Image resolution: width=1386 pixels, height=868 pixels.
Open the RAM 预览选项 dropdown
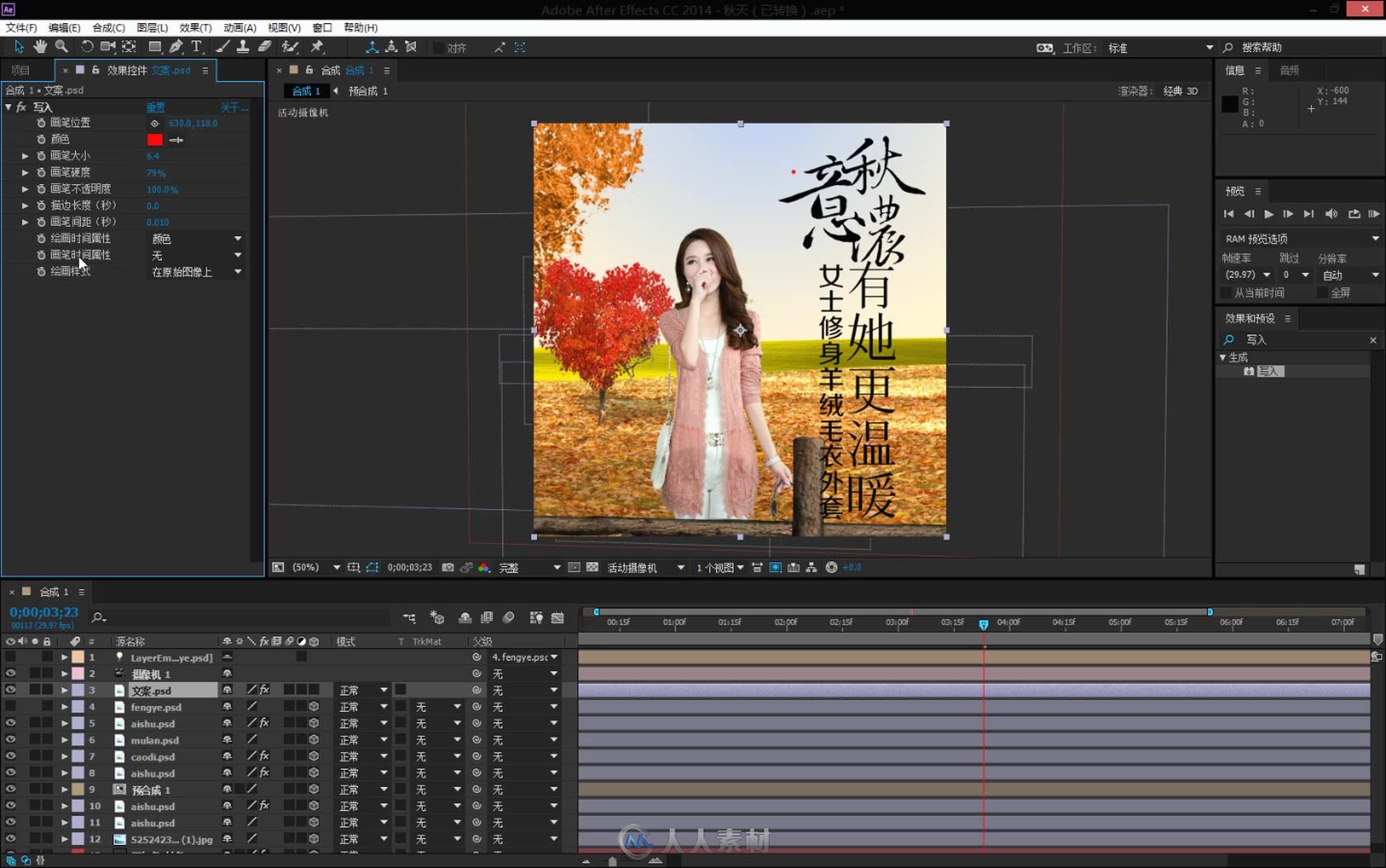pos(1301,238)
